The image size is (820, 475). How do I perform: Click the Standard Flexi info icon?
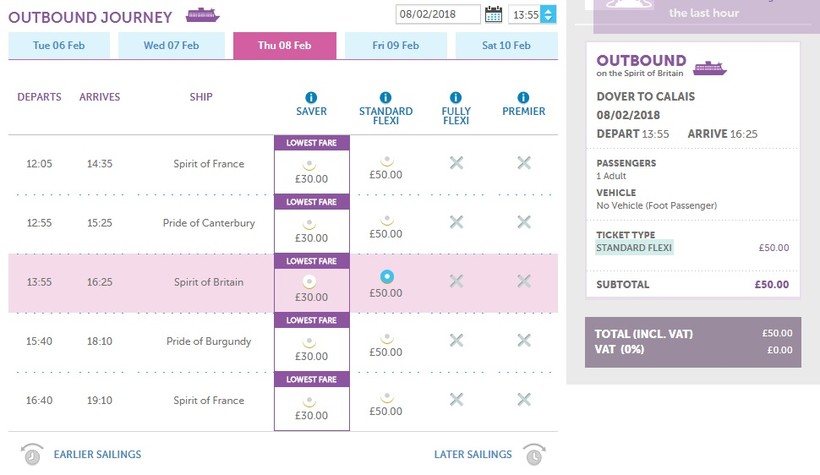385,97
